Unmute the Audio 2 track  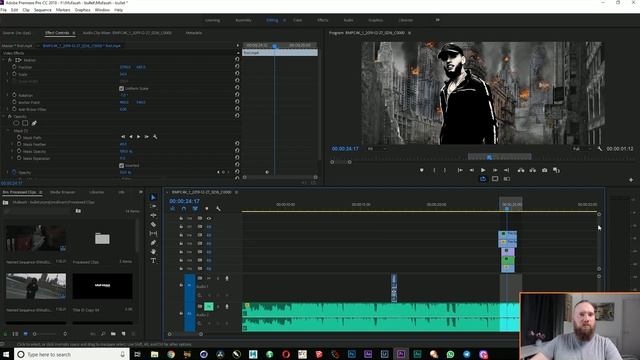coord(209,306)
